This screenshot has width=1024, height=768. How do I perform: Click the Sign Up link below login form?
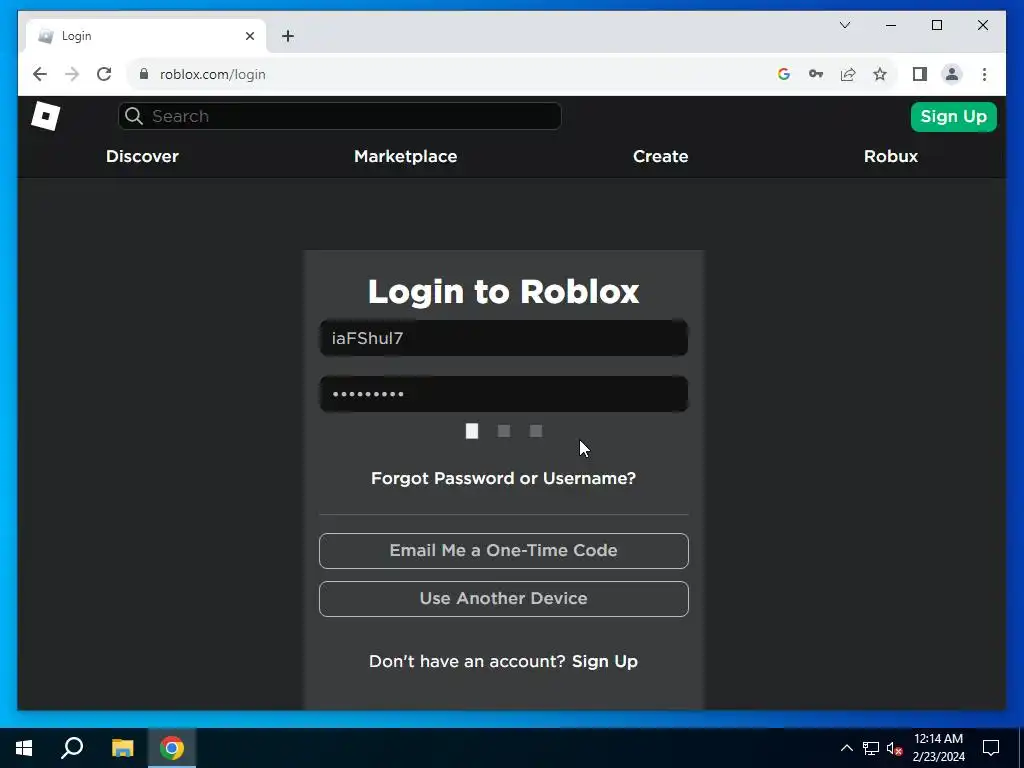(x=605, y=661)
